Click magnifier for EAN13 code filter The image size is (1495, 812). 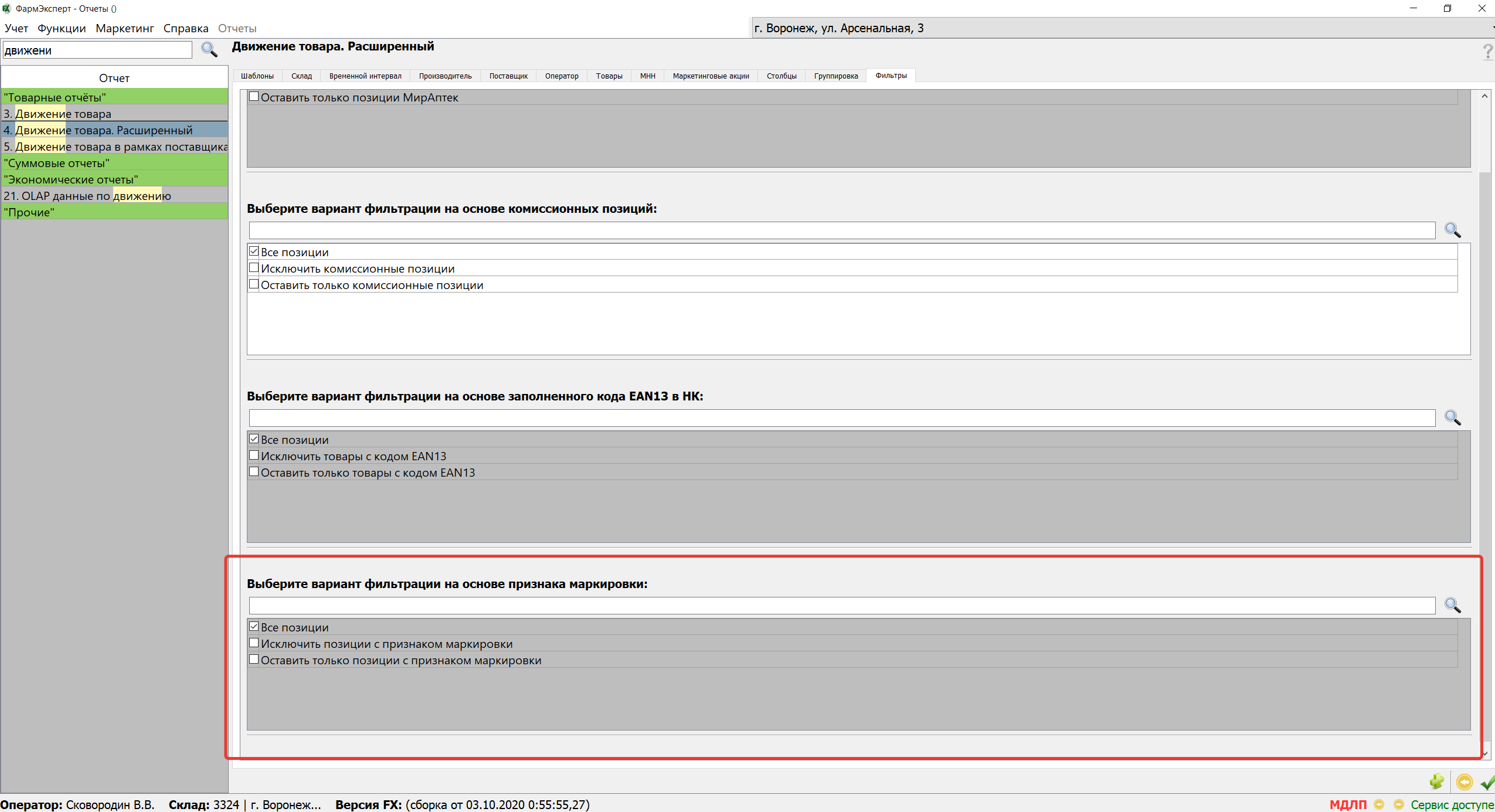tap(1452, 417)
